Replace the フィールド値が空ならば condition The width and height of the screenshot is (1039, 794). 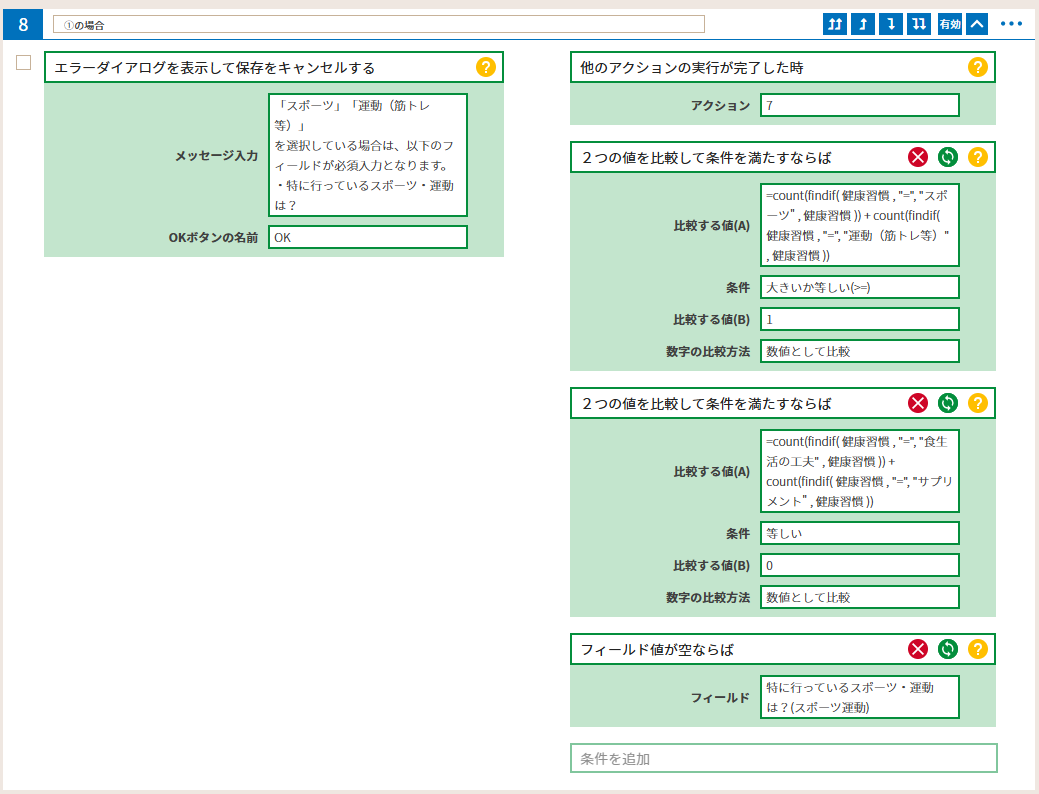pos(948,649)
